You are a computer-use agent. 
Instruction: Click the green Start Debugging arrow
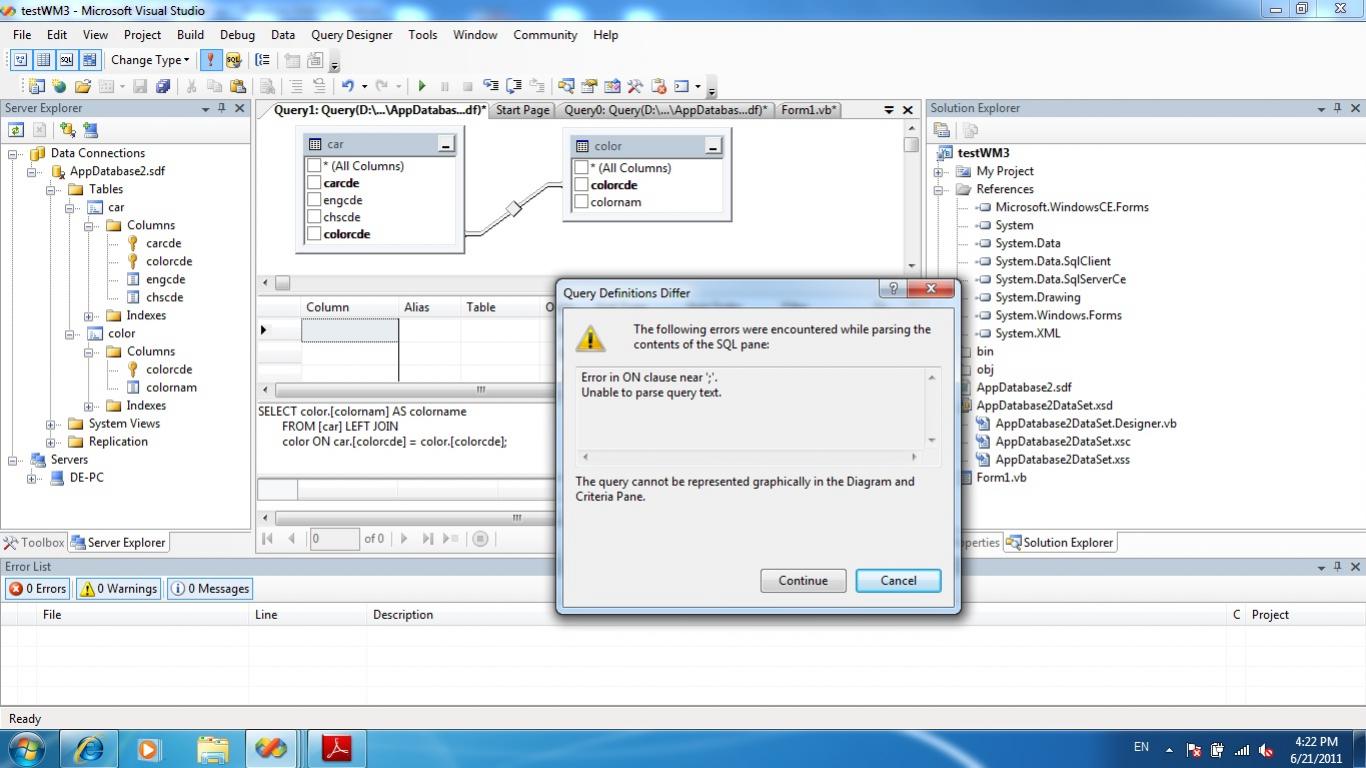tap(422, 87)
